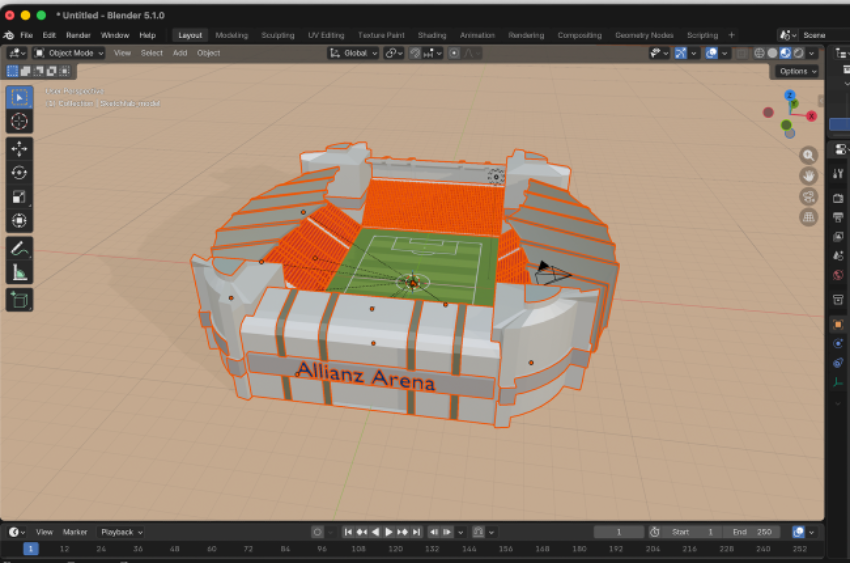Open the Tool properties tab icon
The height and width of the screenshot is (564, 850).
[x=838, y=174]
